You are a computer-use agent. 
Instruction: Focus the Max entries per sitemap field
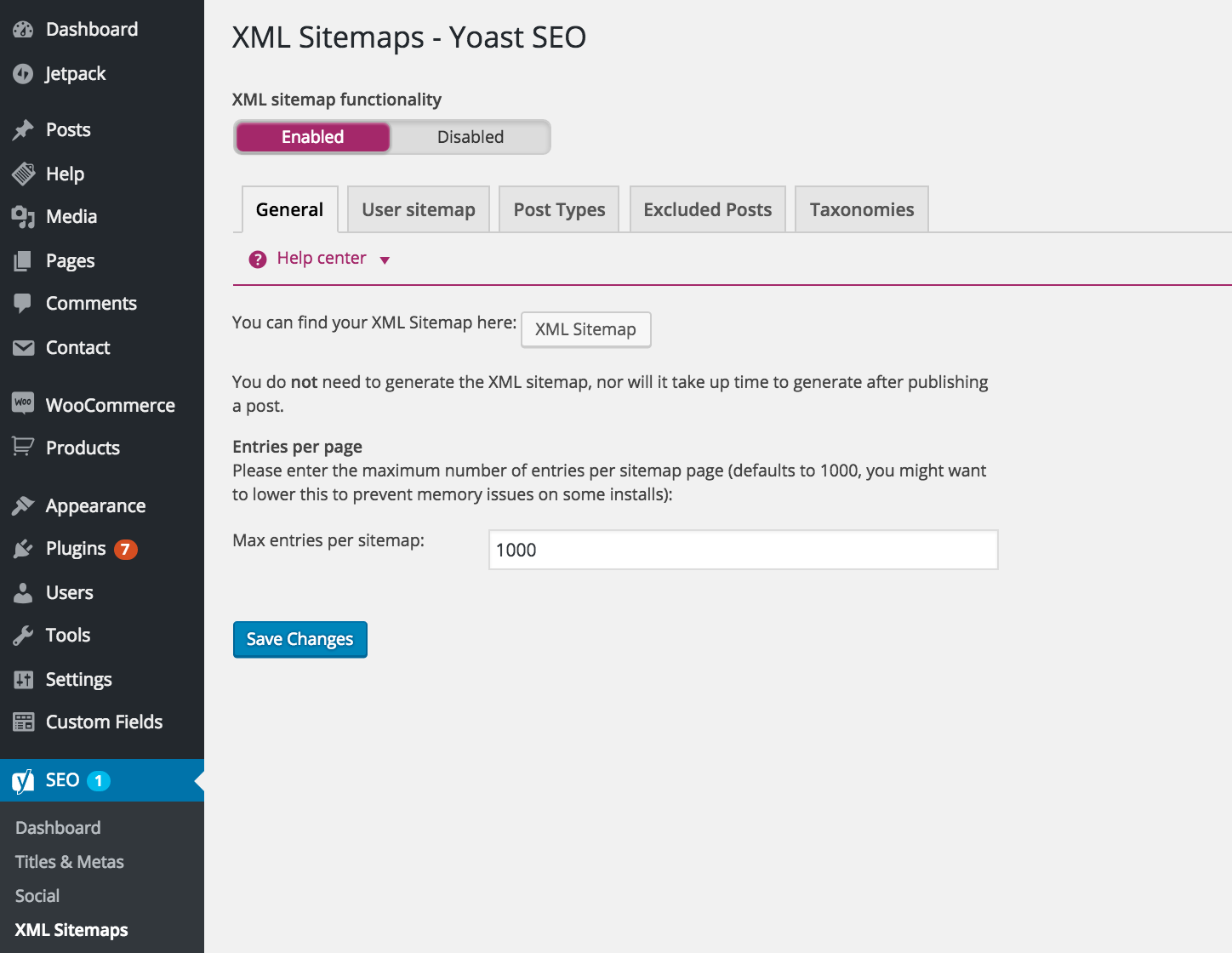click(744, 550)
